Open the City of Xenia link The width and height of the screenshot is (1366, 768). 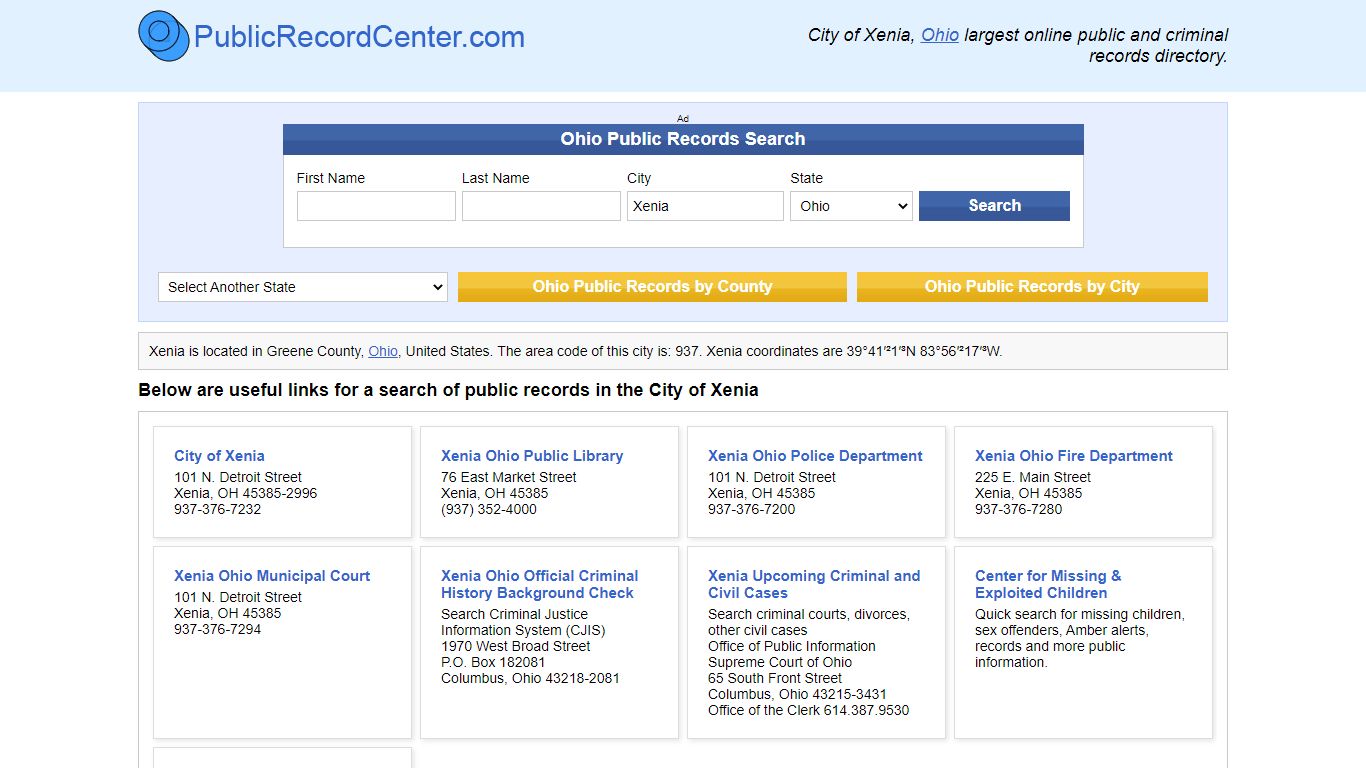(219, 456)
